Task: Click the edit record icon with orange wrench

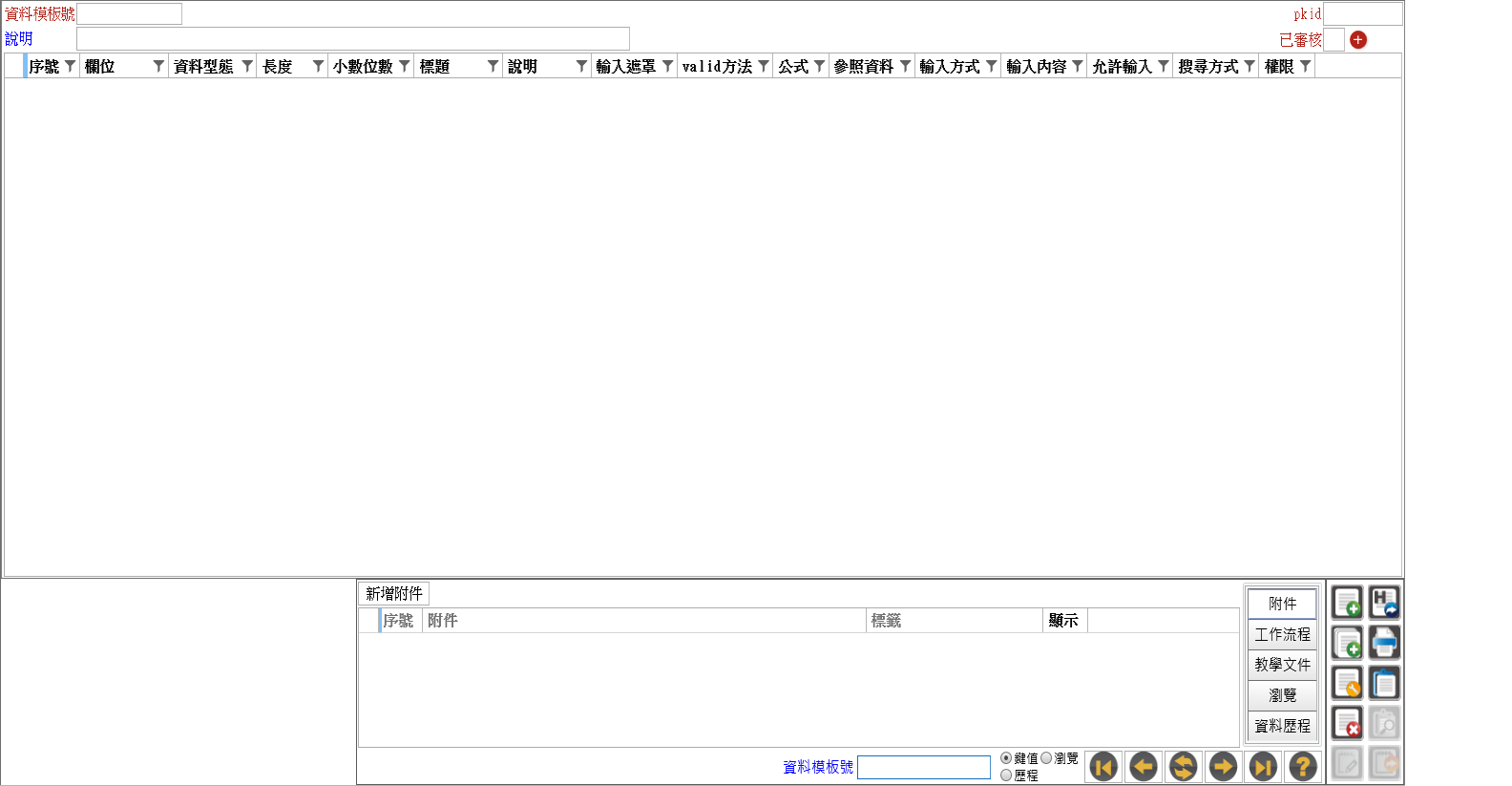Action: tap(1347, 683)
